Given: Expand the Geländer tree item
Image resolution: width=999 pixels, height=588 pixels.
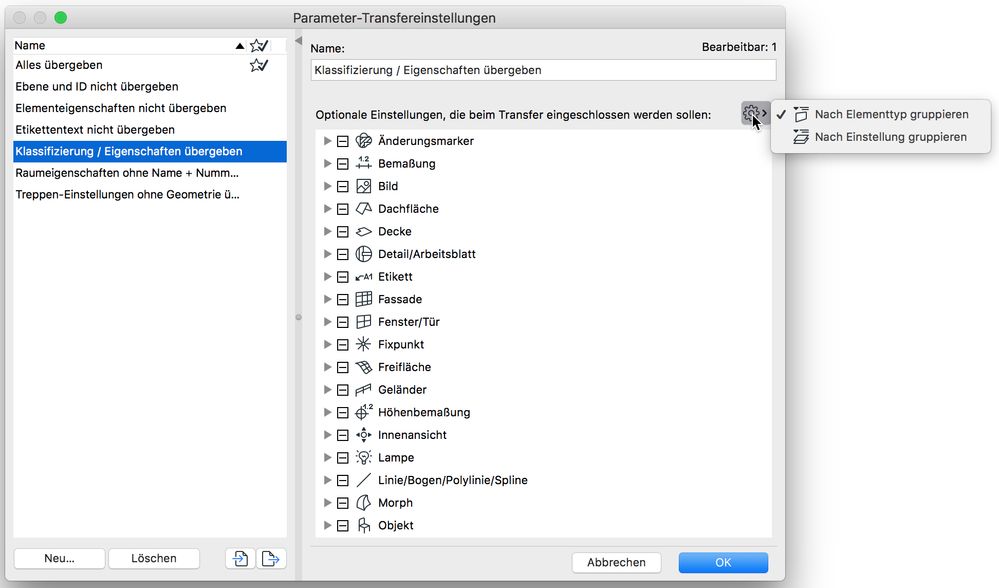Looking at the screenshot, I should pos(327,389).
